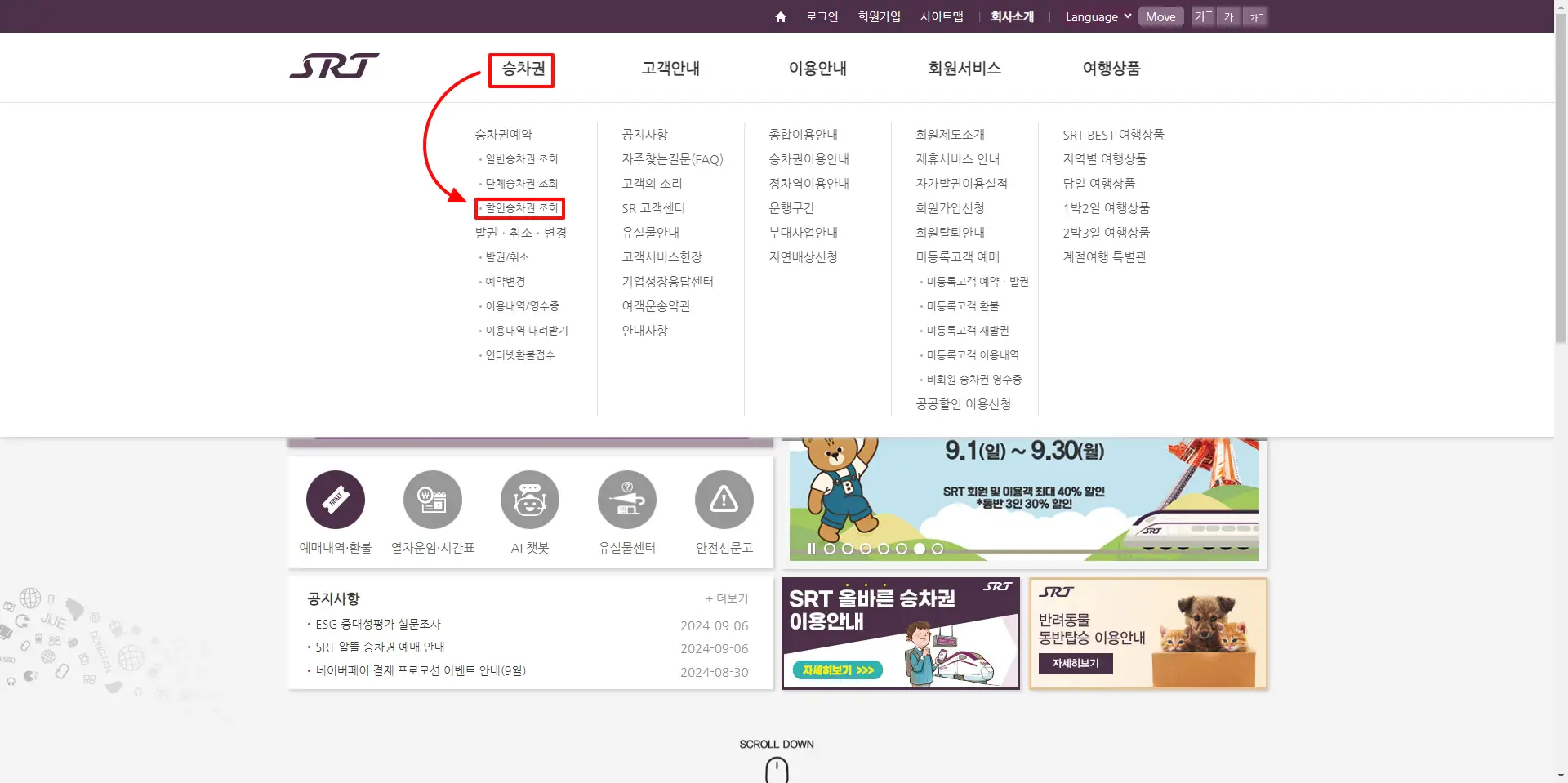Select the seventh banner slide dot
1568x783 pixels.
pos(938,549)
